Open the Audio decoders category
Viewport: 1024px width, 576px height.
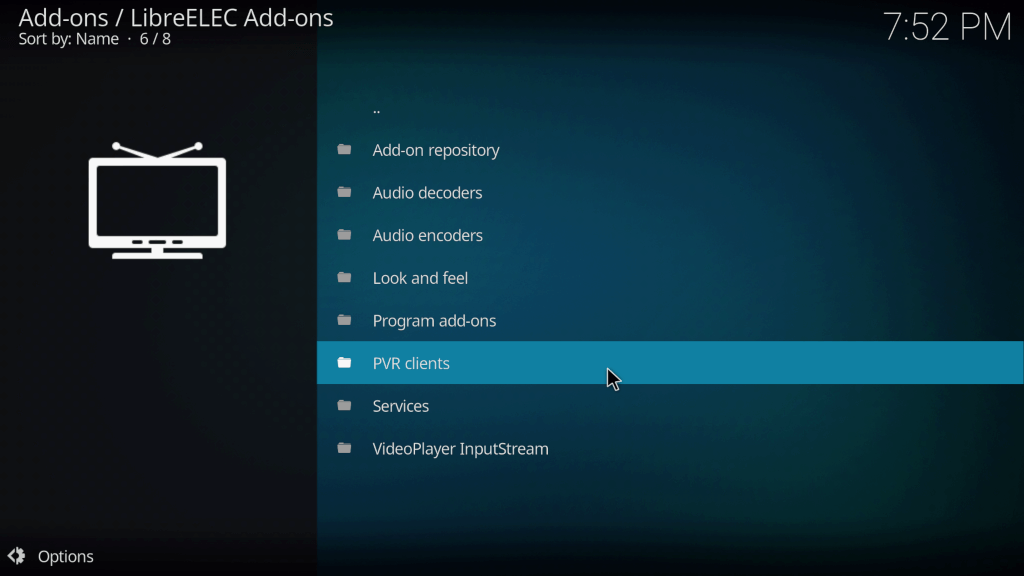427,193
